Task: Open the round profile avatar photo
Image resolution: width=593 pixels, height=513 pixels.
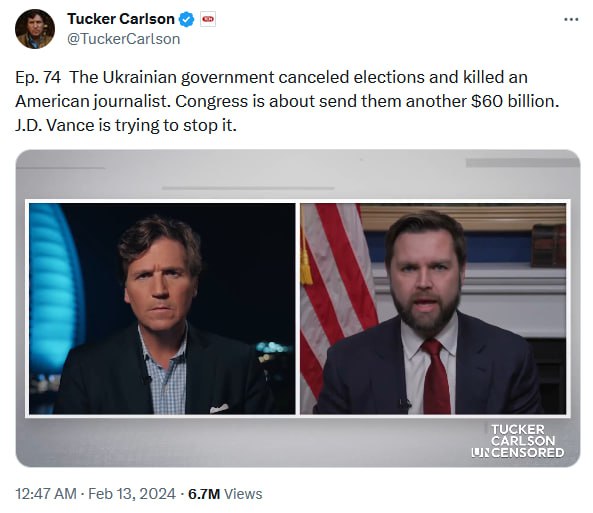Action: pos(35,29)
